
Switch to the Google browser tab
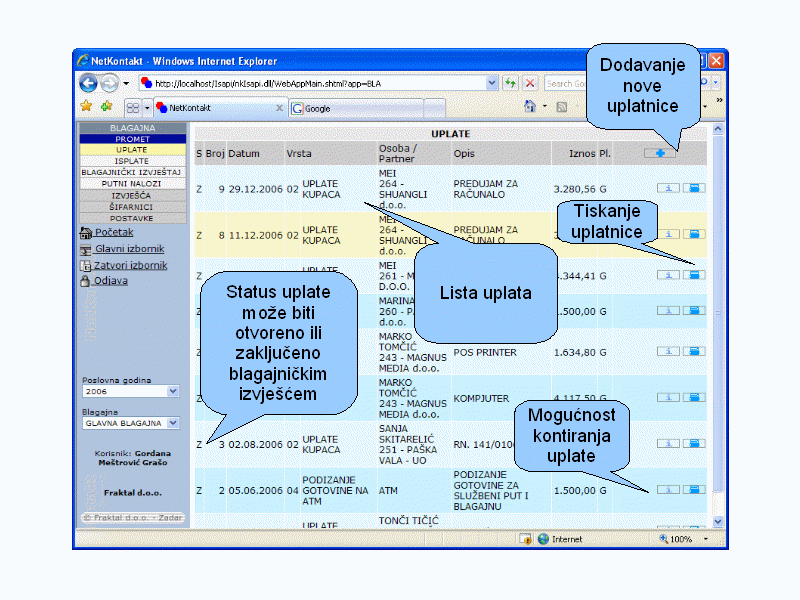point(356,108)
